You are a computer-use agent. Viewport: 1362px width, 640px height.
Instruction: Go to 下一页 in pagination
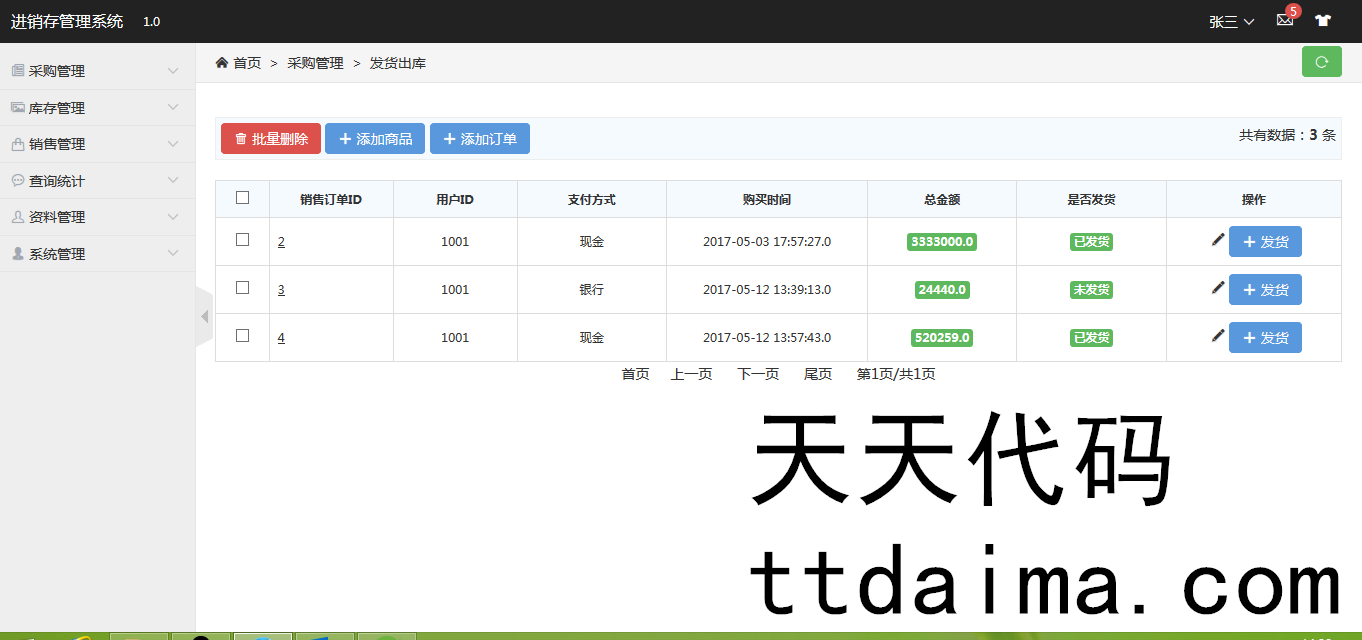pos(758,374)
